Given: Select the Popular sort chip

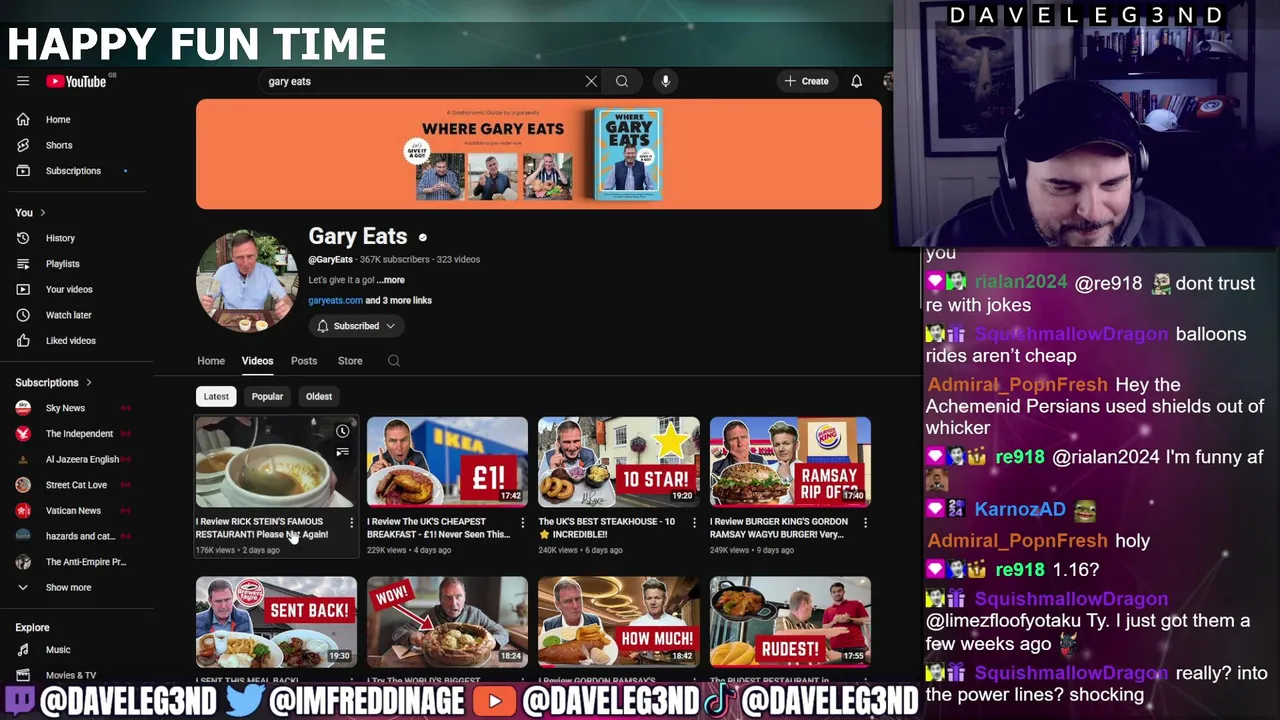Looking at the screenshot, I should pyautogui.click(x=267, y=397).
